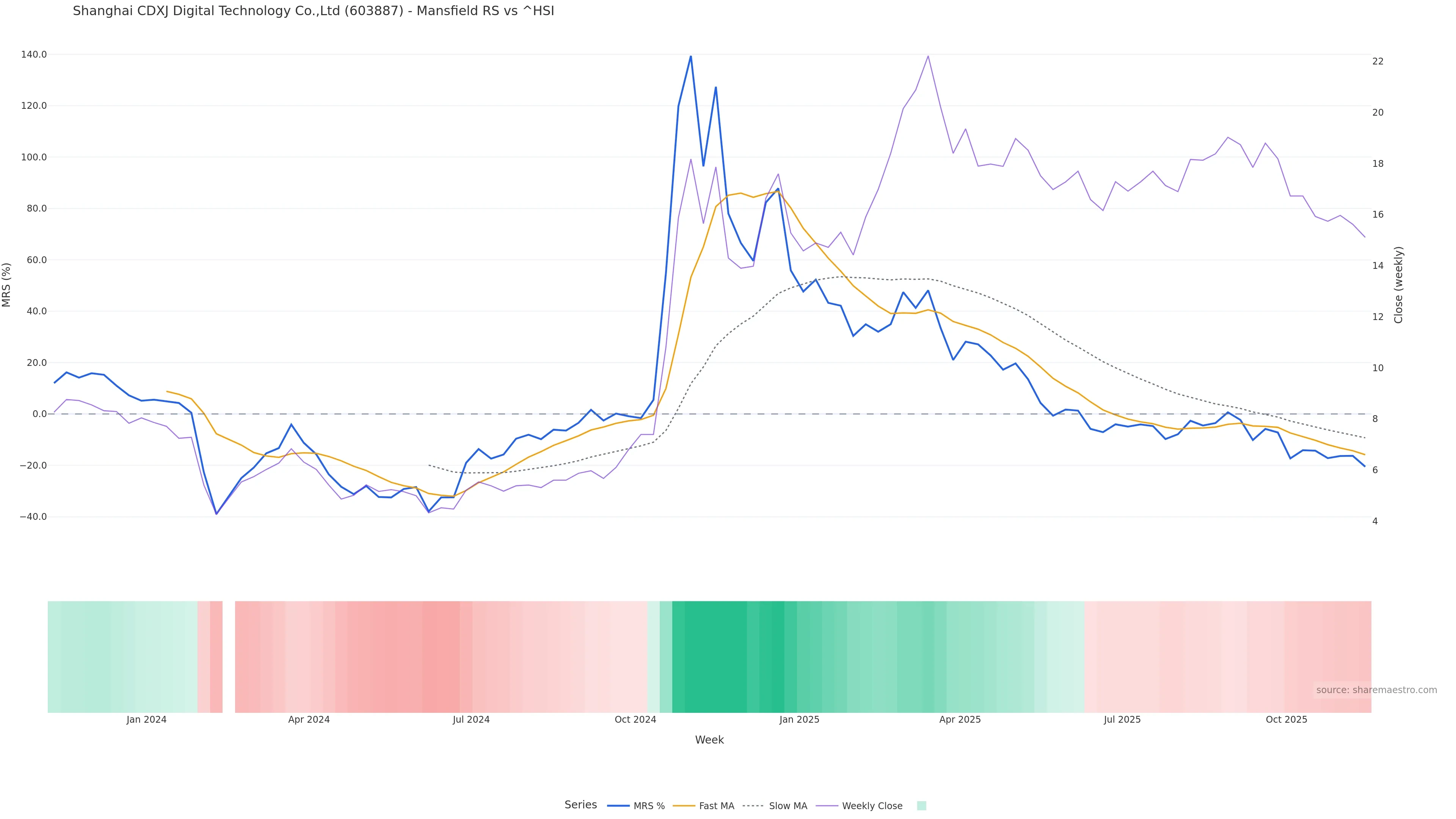Click the blue MRS % legend line icon
Viewport: 1456px width, 819px height.
click(618, 806)
